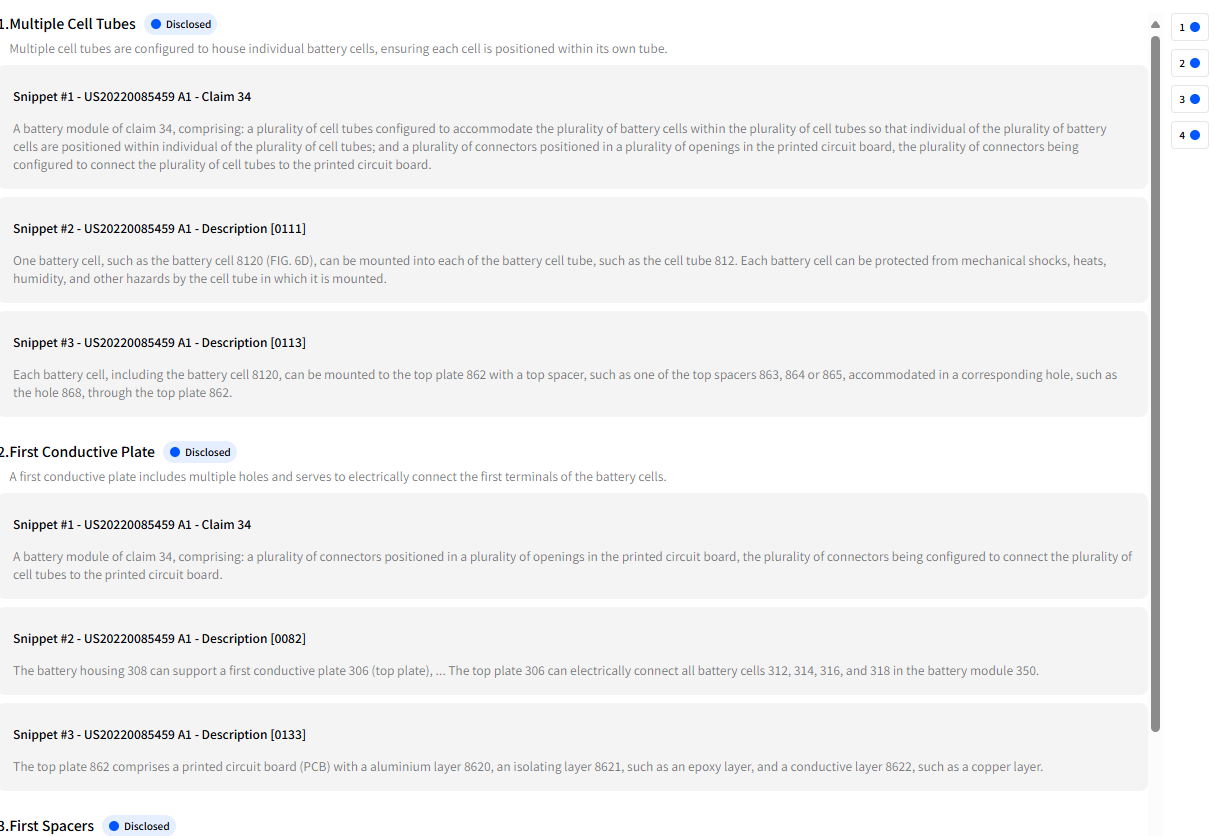Click the scroll-up arrow of the scrollbar
The width and height of the screenshot is (1215, 836).
click(x=1155, y=24)
